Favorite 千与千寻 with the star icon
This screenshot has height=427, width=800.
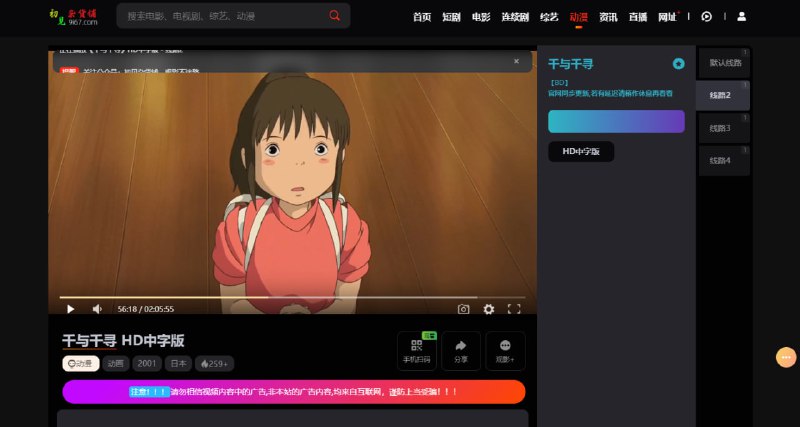[679, 64]
